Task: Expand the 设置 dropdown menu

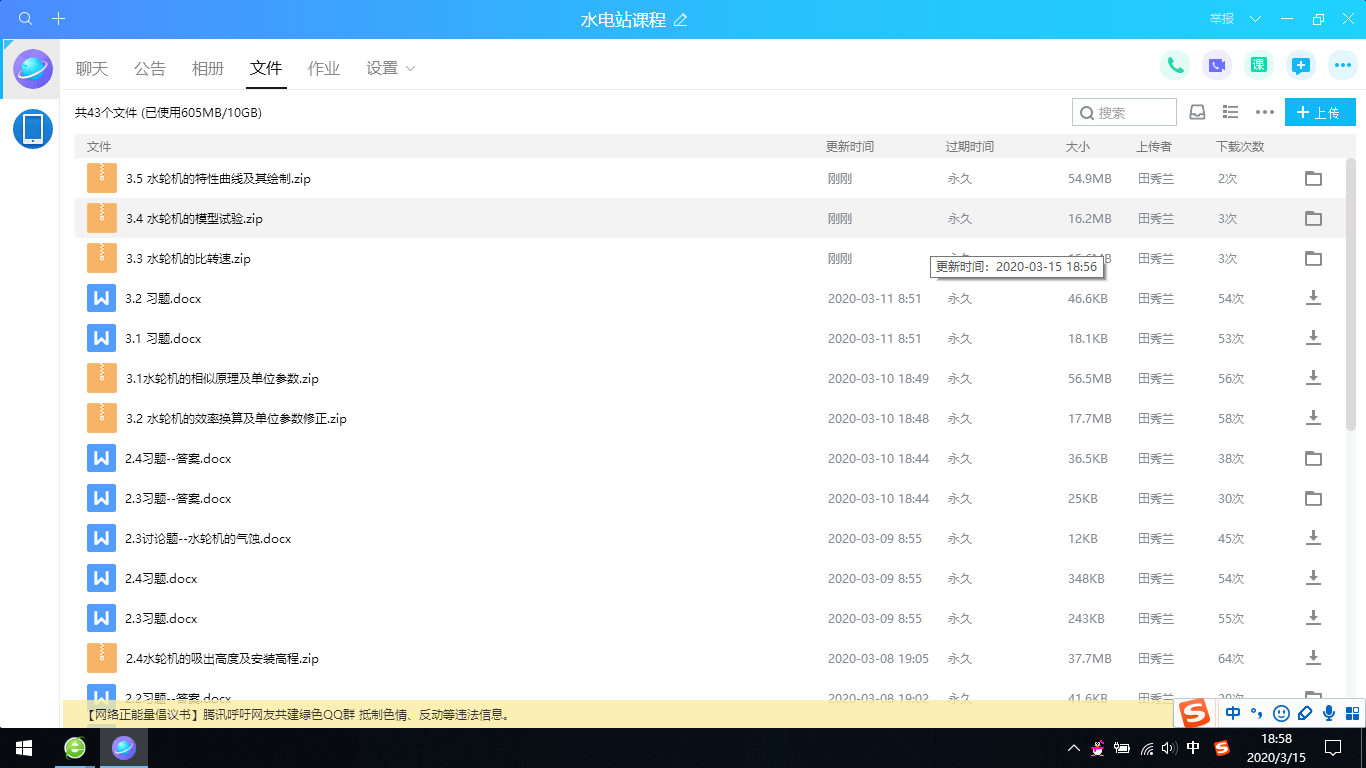Action: click(x=390, y=68)
